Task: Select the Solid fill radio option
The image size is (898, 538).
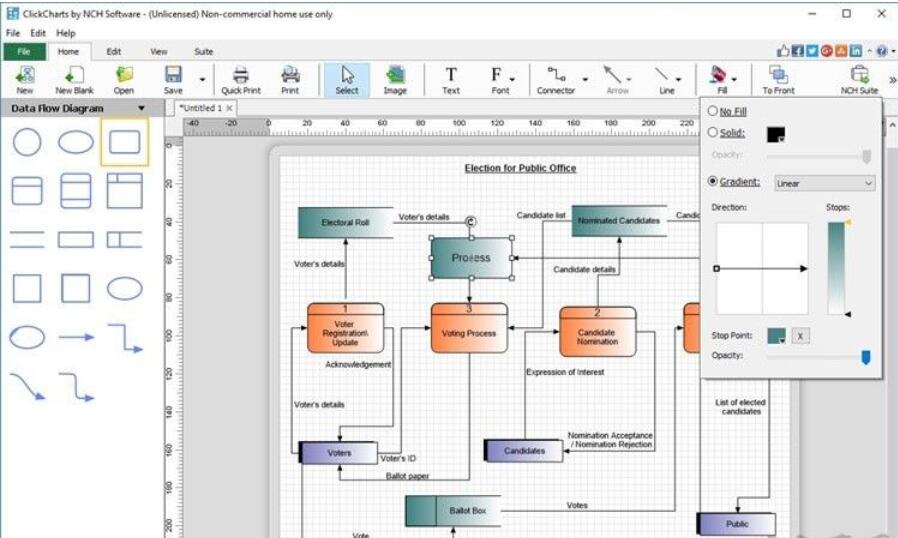Action: [x=712, y=132]
